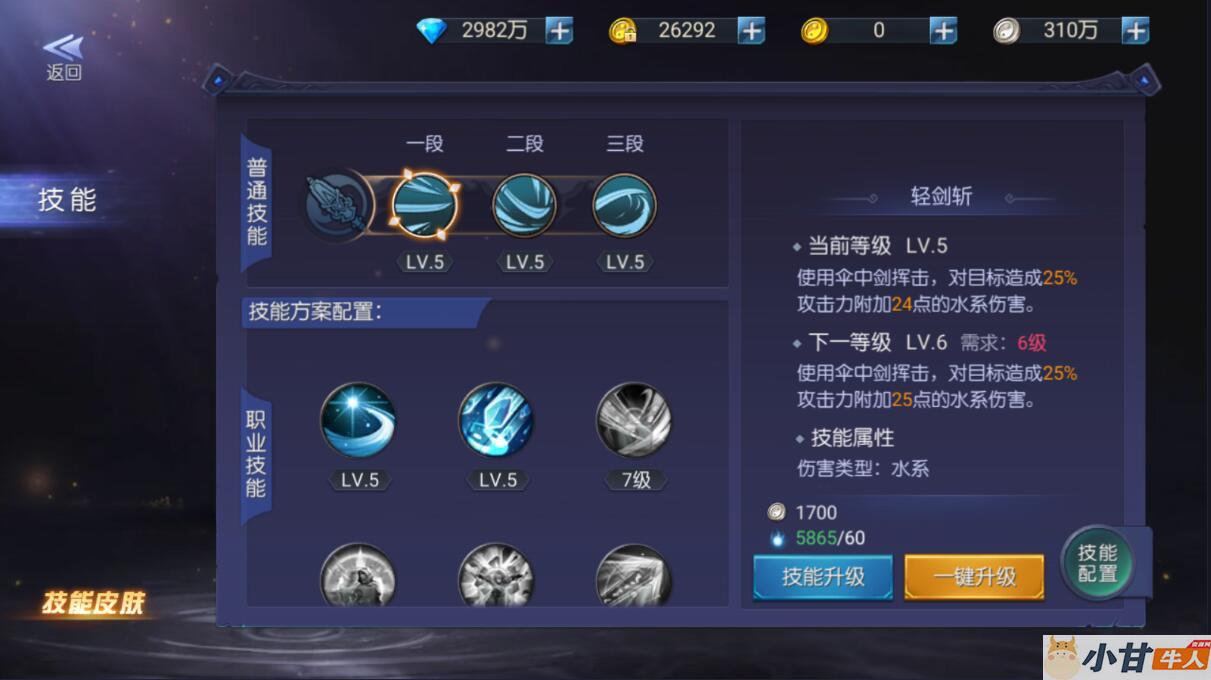The image size is (1211, 680).
Task: Add bound gold with the plus button
Action: [751, 30]
